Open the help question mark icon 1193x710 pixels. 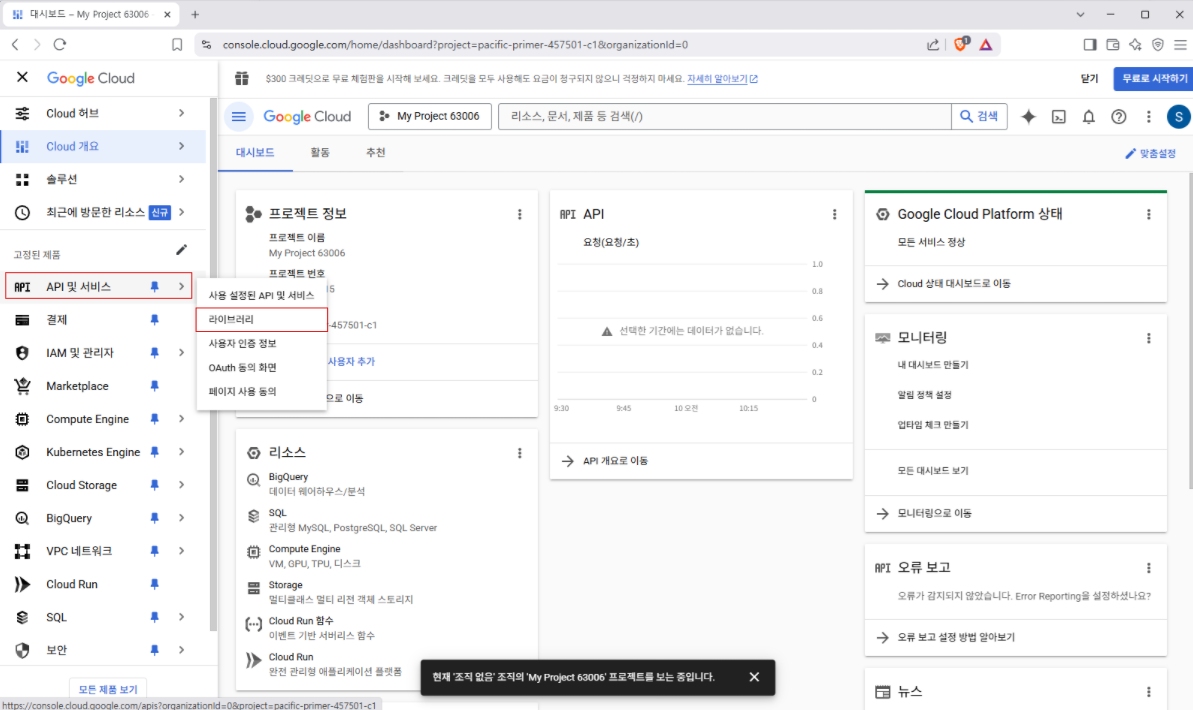click(1118, 116)
